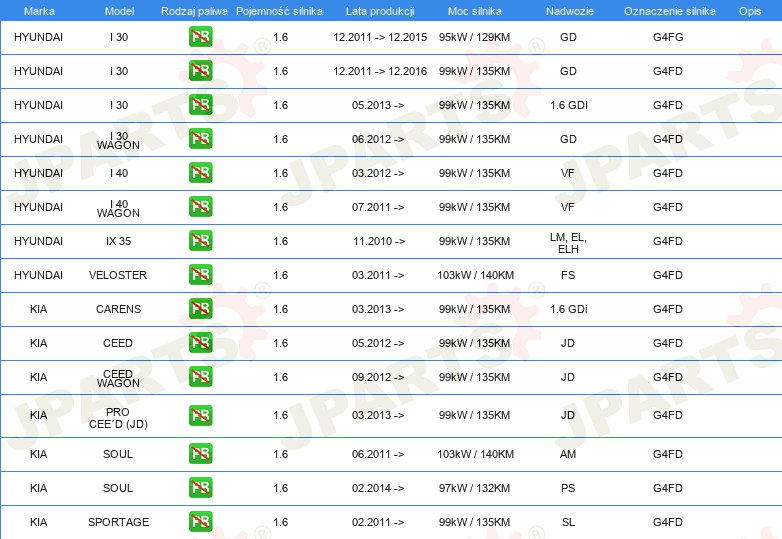Select the '07.2011 ->' production date cell
Screen dimensions: 782x539
click(x=378, y=207)
